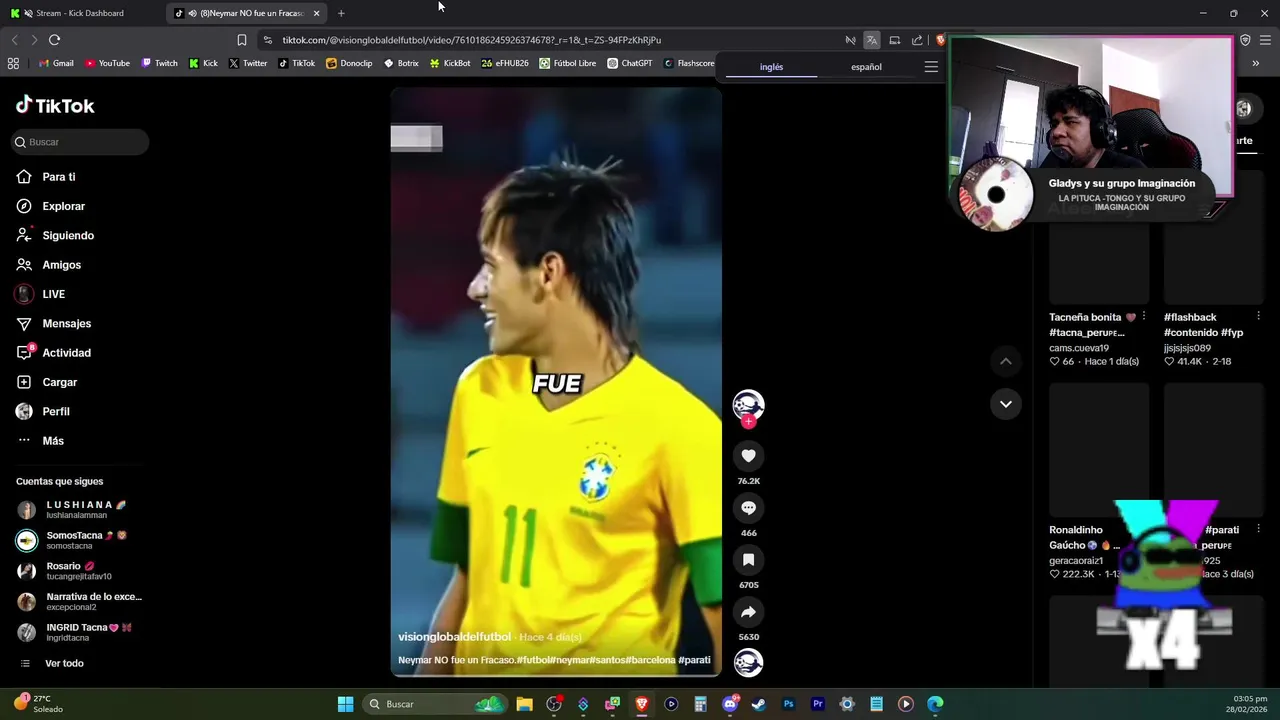
Task: Select inglés in the translate popup
Action: pyautogui.click(x=771, y=67)
